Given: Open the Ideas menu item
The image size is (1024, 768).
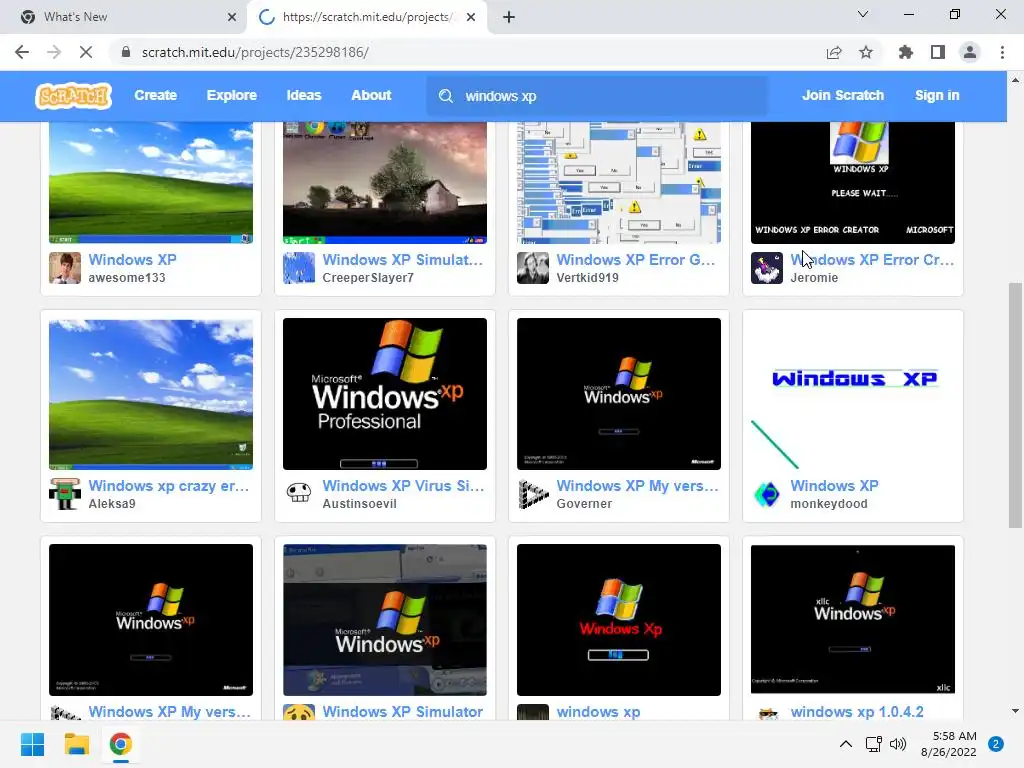Looking at the screenshot, I should click(304, 95).
